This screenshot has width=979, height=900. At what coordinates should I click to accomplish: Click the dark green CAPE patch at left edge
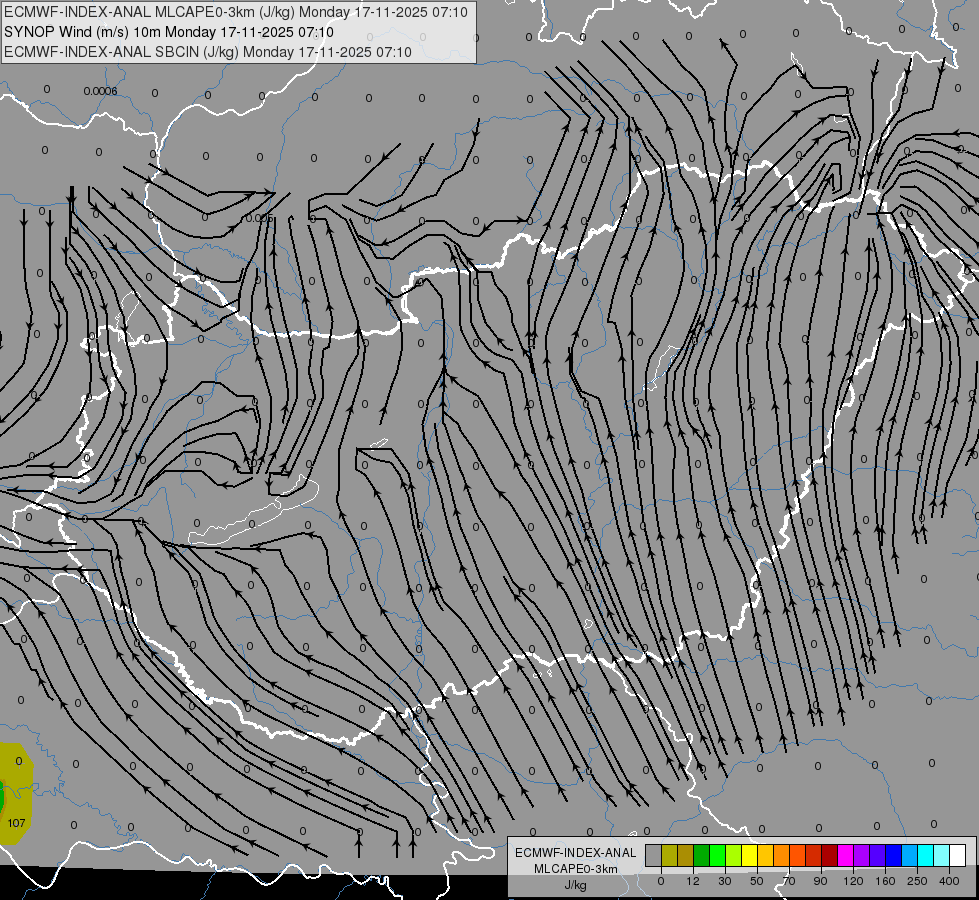pos(2,797)
